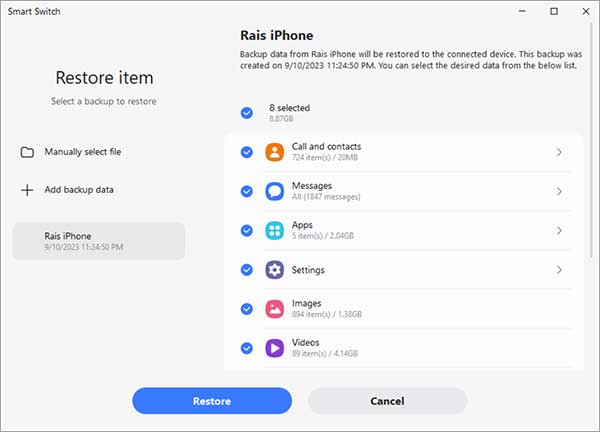
Task: Click the blue Messages bubble icon
Action: pos(275,191)
